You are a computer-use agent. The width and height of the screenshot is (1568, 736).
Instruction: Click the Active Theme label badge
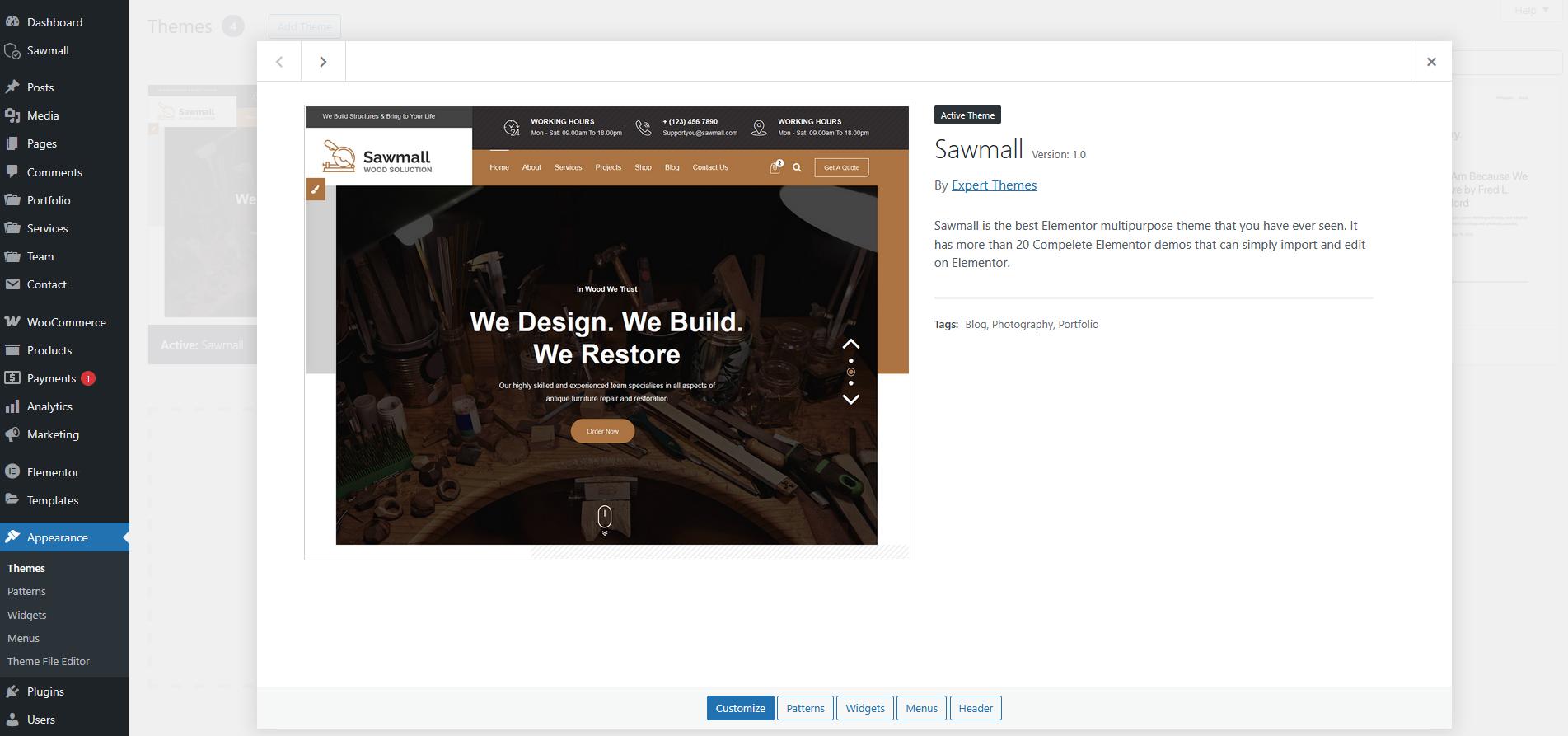click(x=967, y=115)
